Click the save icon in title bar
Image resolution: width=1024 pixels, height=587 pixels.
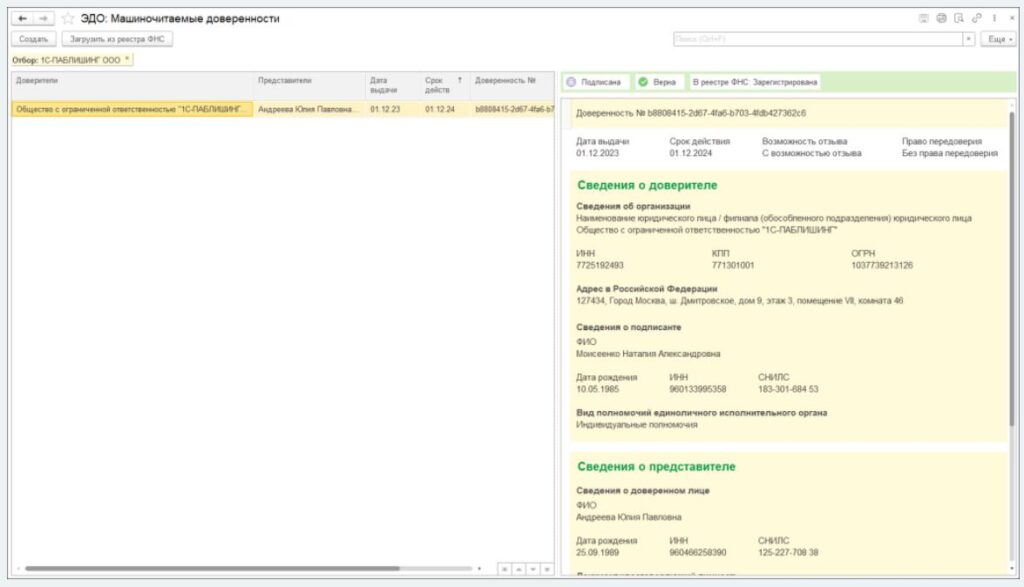coord(923,18)
